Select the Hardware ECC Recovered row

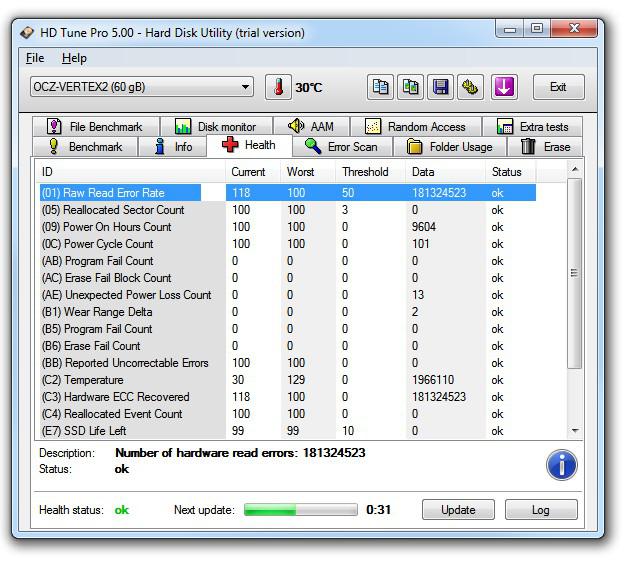click(x=288, y=397)
